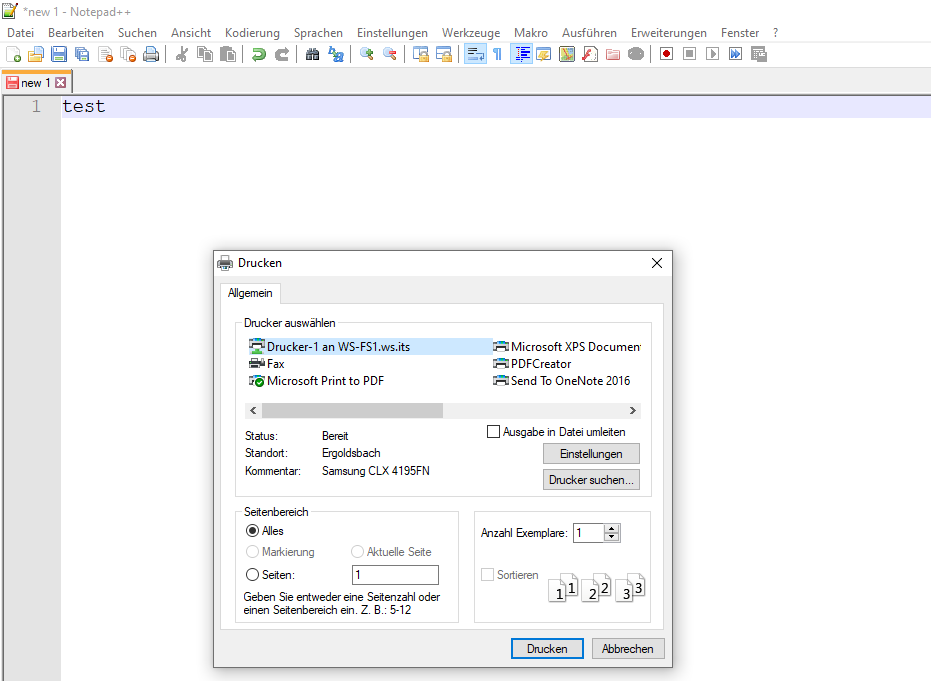The width and height of the screenshot is (931, 681).
Task: Click the printer list horizontal scrollbar thumb
Action: pos(352,410)
